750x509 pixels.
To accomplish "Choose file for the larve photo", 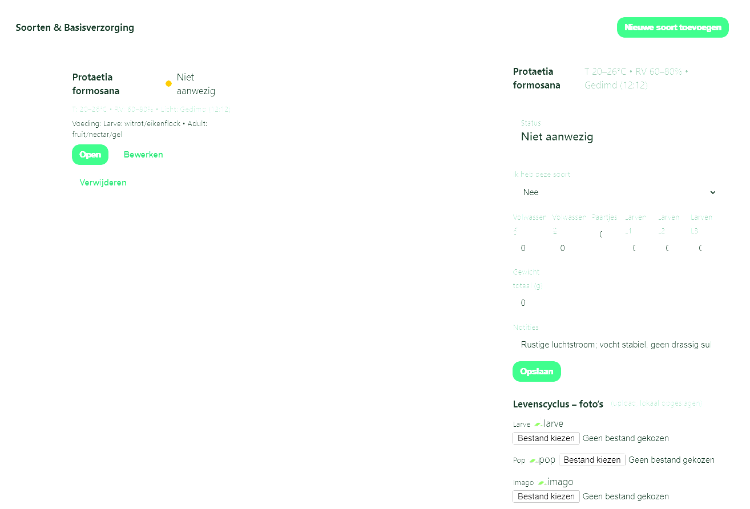I will 545,438.
